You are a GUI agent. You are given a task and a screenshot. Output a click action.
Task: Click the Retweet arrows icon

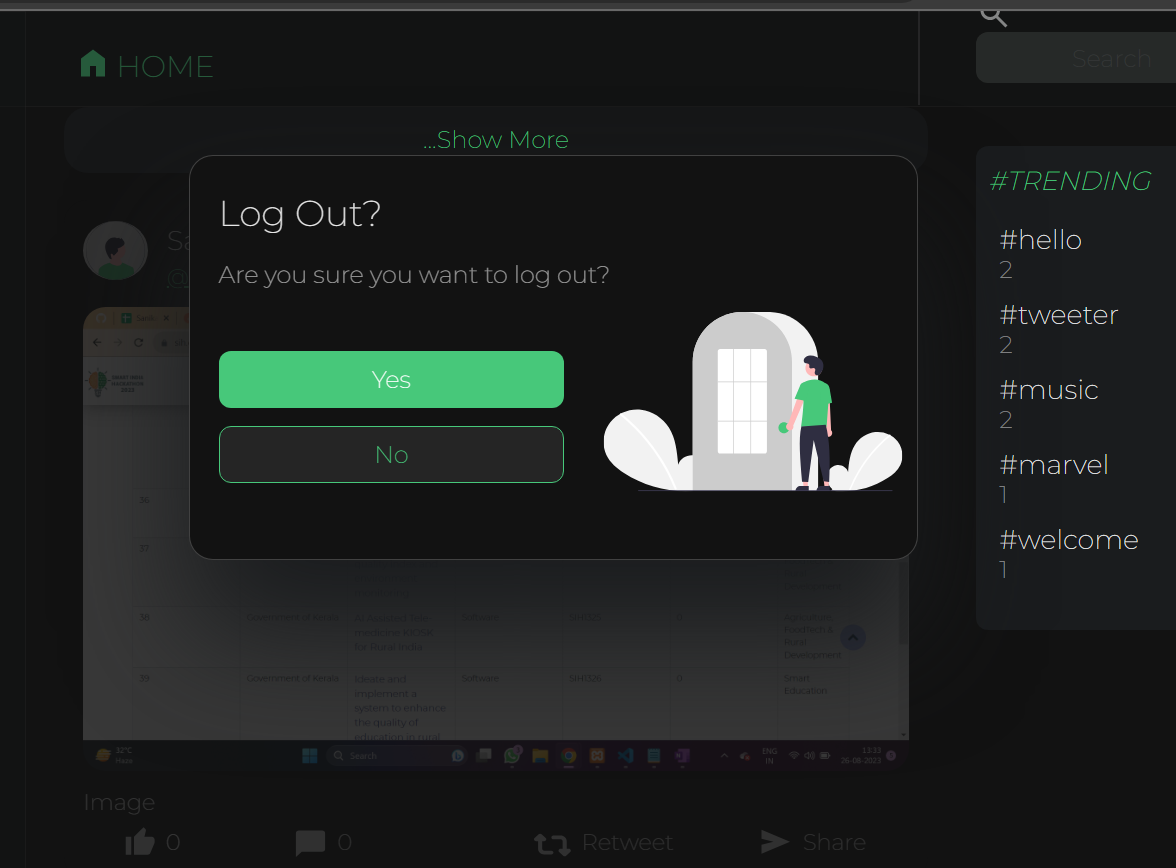[551, 843]
